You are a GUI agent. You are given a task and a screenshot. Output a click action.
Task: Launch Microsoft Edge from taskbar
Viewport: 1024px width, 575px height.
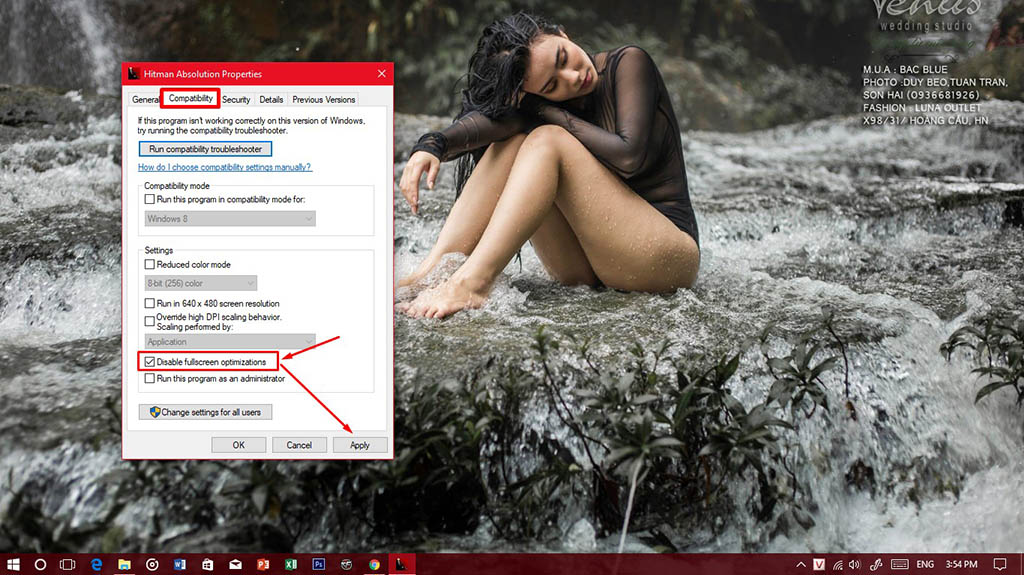(96, 564)
